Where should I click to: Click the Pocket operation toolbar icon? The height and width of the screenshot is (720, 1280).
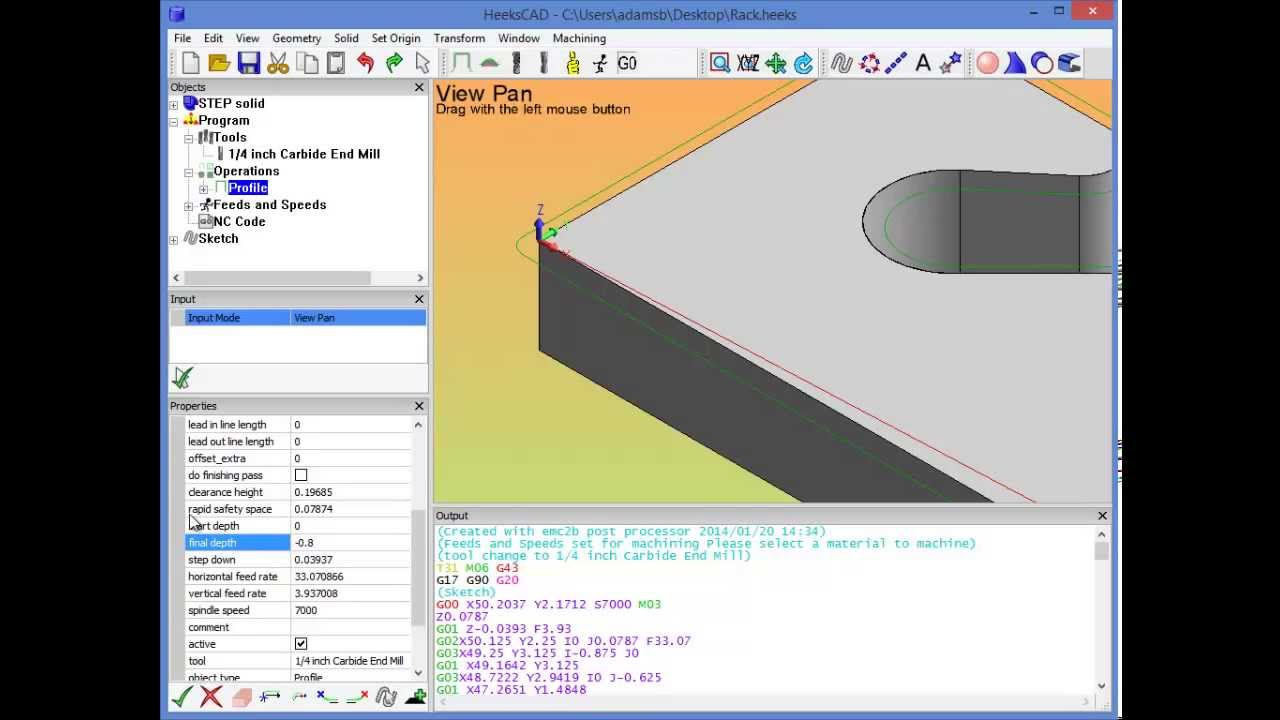point(489,64)
